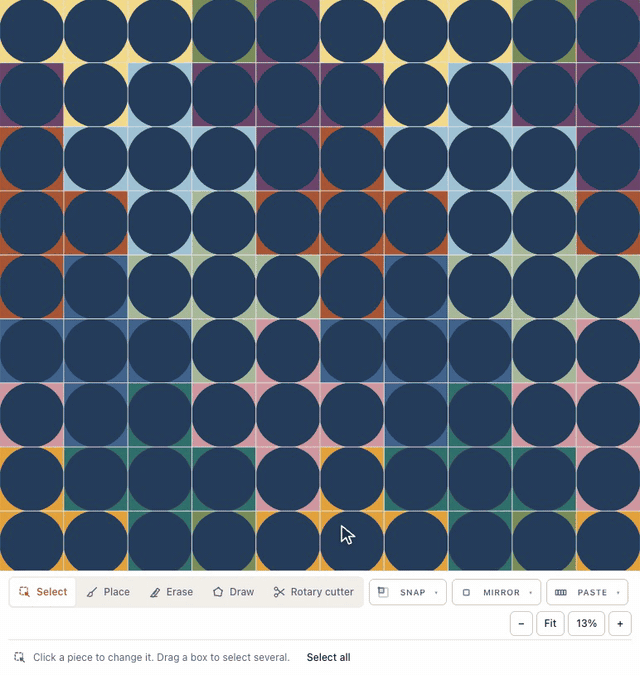
Task: Choose the Erase tool
Action: coord(171,592)
